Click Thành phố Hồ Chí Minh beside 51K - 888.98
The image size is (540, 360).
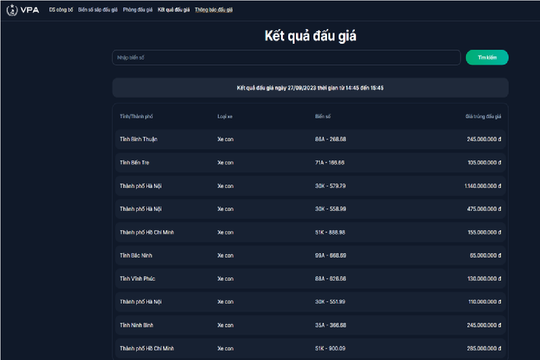(147, 233)
